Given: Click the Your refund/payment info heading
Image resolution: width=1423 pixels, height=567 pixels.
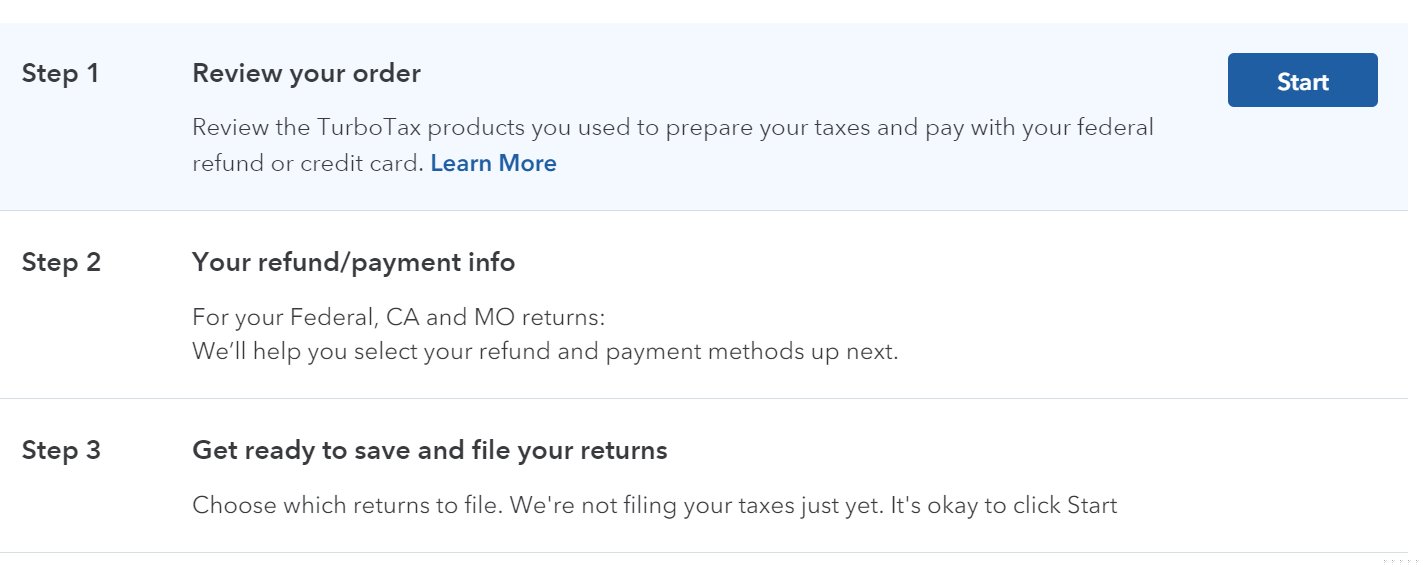Looking at the screenshot, I should pos(353,263).
